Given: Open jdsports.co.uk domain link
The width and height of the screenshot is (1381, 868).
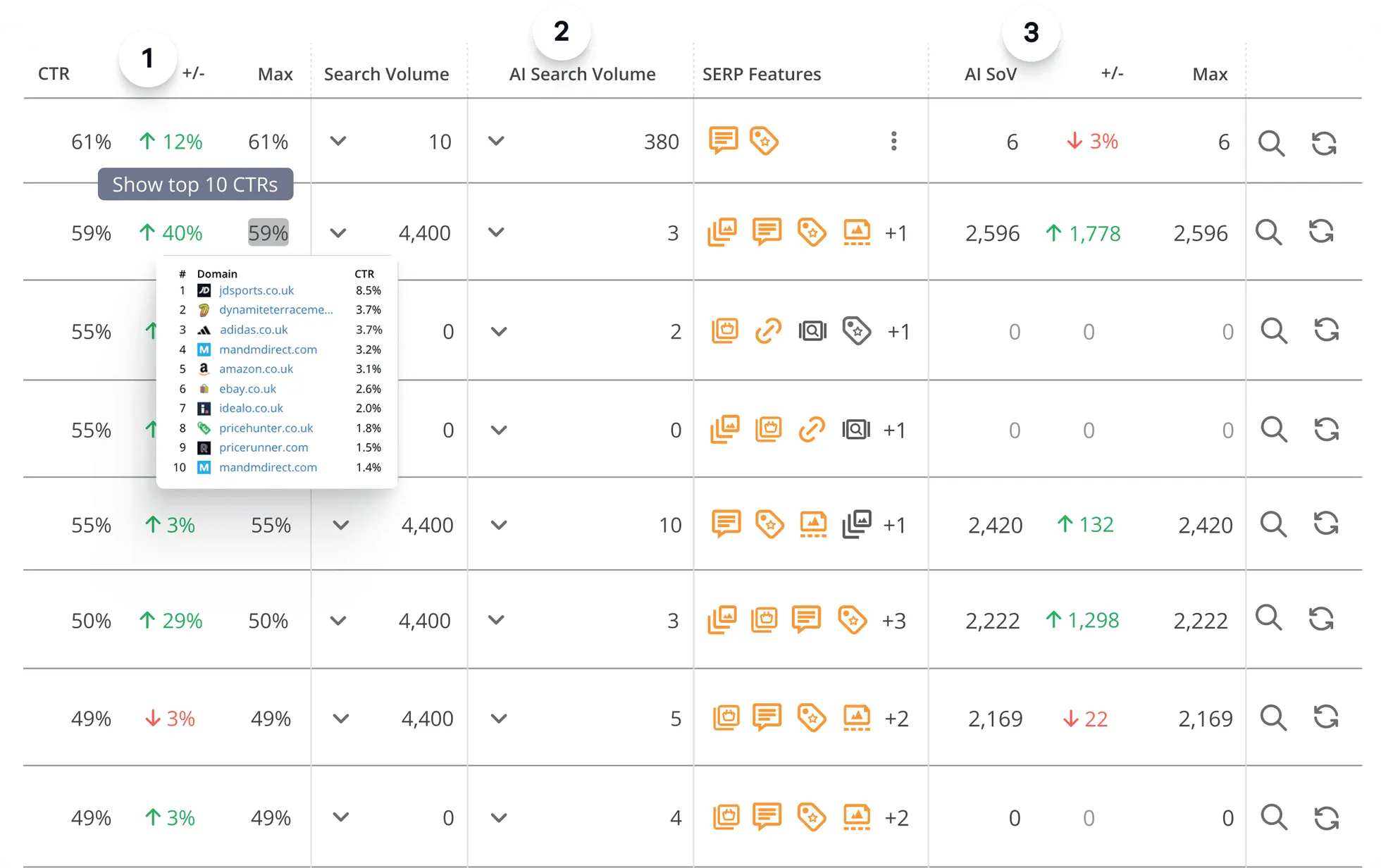Looking at the screenshot, I should [x=256, y=290].
